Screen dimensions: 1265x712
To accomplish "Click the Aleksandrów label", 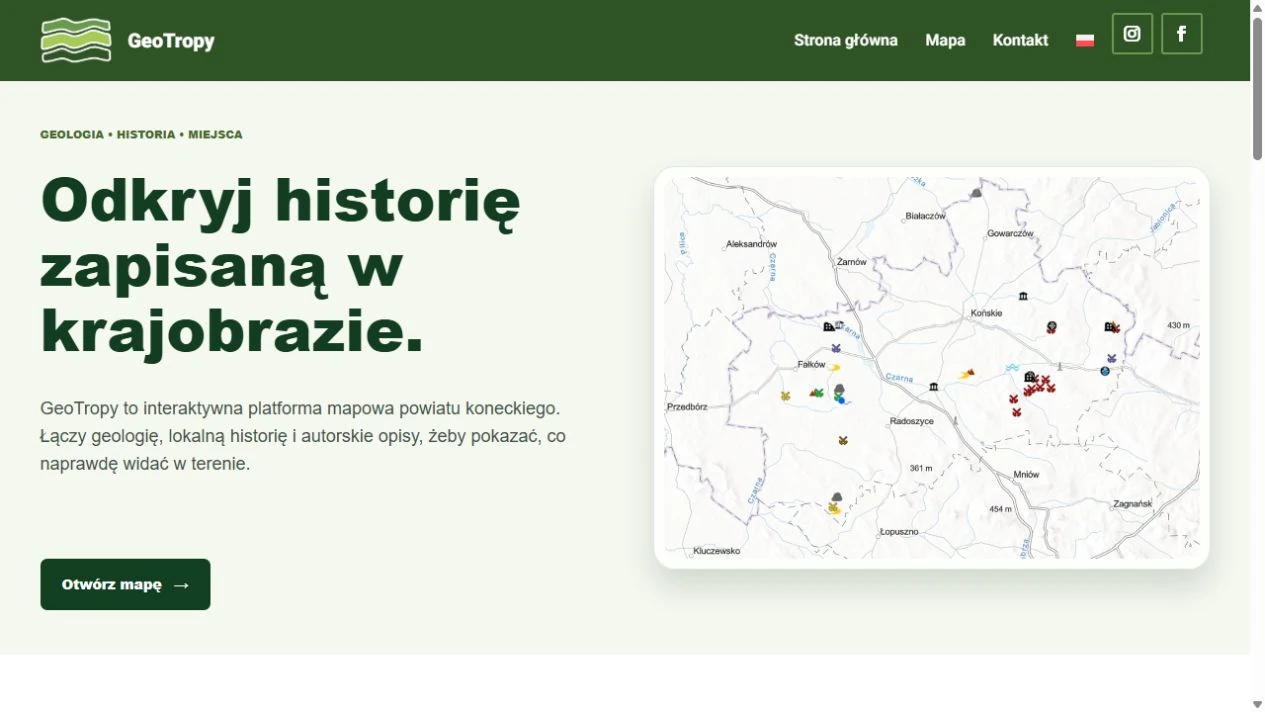I will coord(751,243).
